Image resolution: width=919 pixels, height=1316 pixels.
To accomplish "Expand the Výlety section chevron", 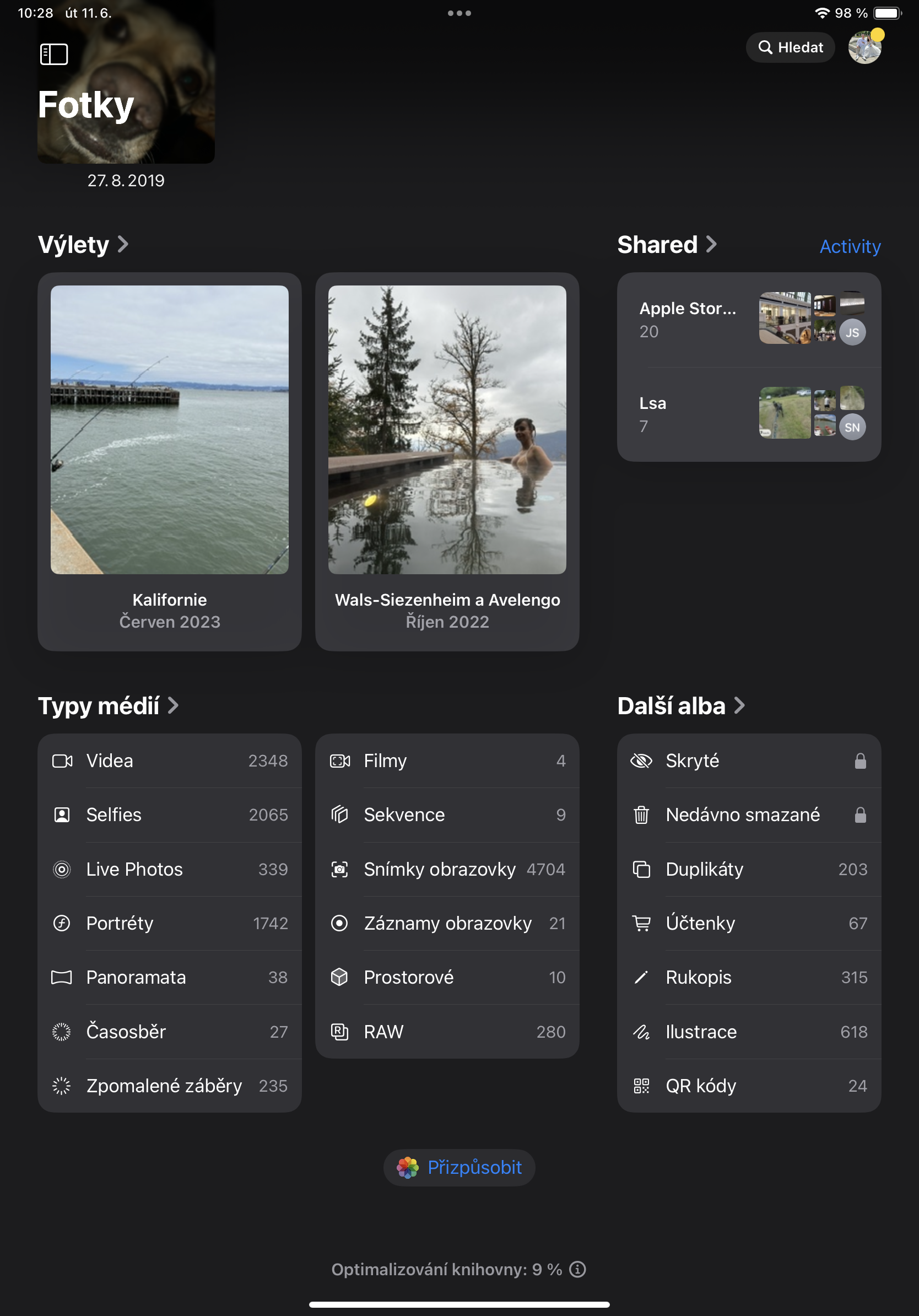I will point(123,245).
